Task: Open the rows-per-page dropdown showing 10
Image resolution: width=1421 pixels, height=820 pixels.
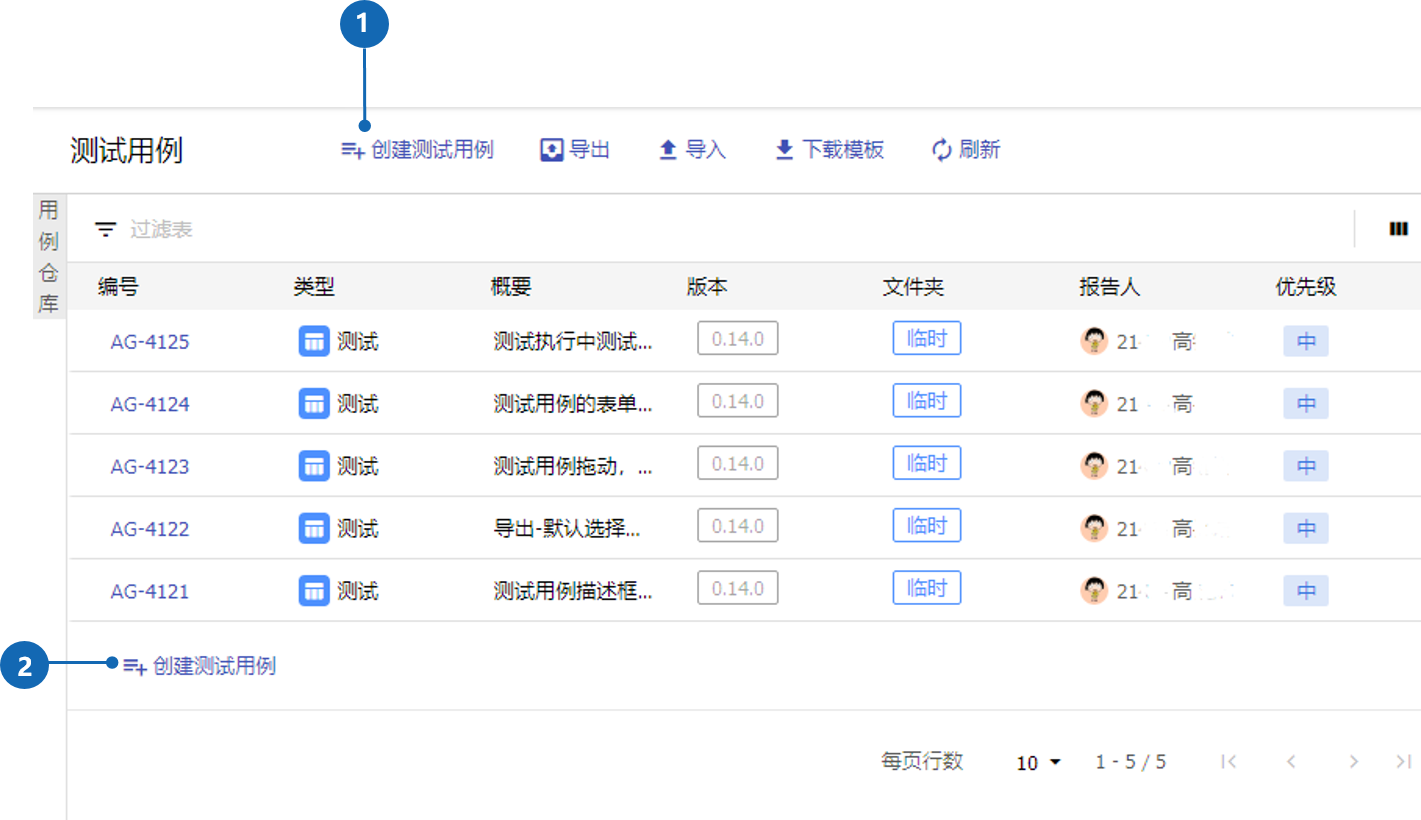Action: pos(1038,763)
